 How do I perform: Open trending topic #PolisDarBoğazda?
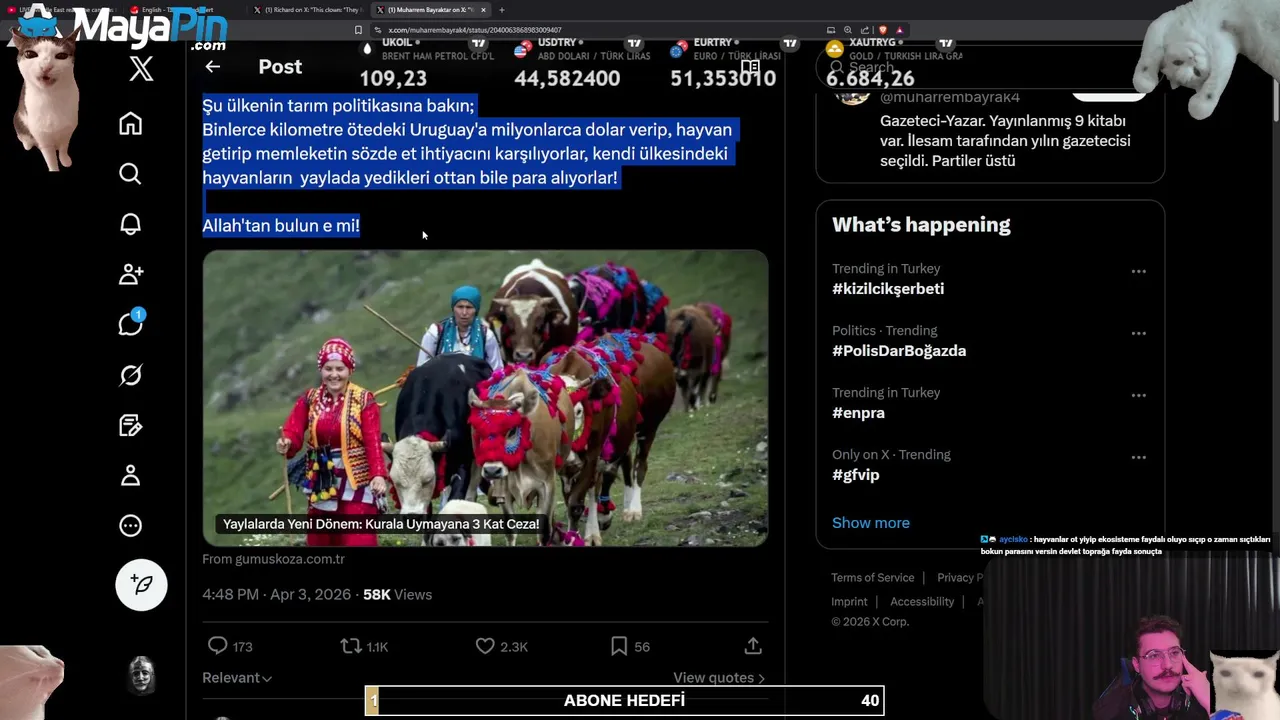[x=899, y=351]
